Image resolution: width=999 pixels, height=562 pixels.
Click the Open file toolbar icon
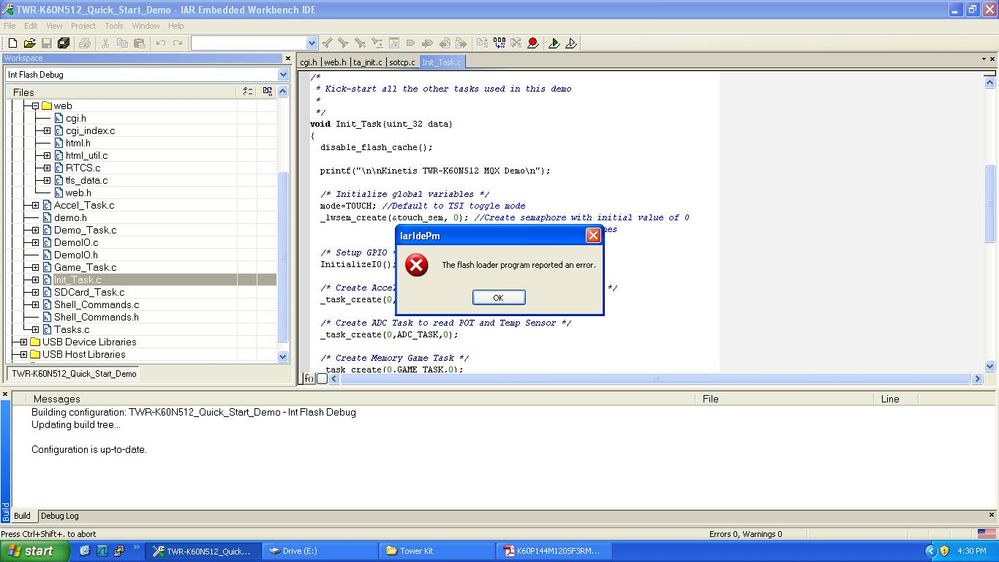tap(29, 43)
